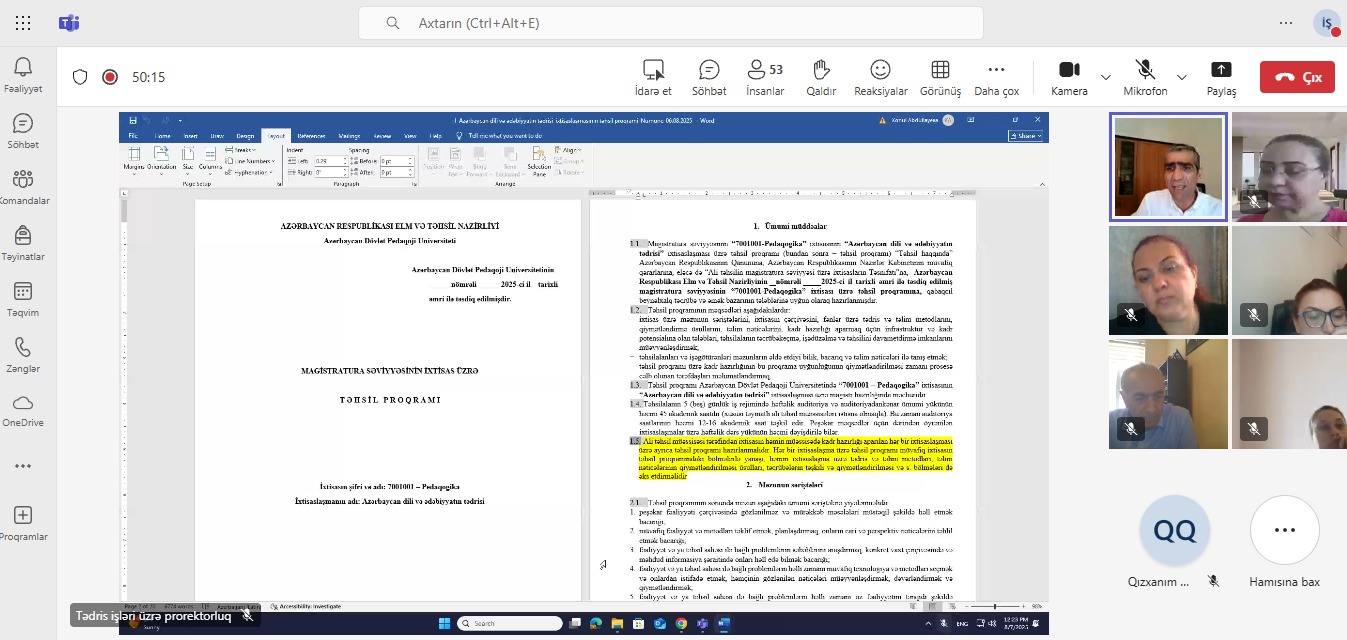Open the Kamera device dropdown arrow

pos(1104,77)
